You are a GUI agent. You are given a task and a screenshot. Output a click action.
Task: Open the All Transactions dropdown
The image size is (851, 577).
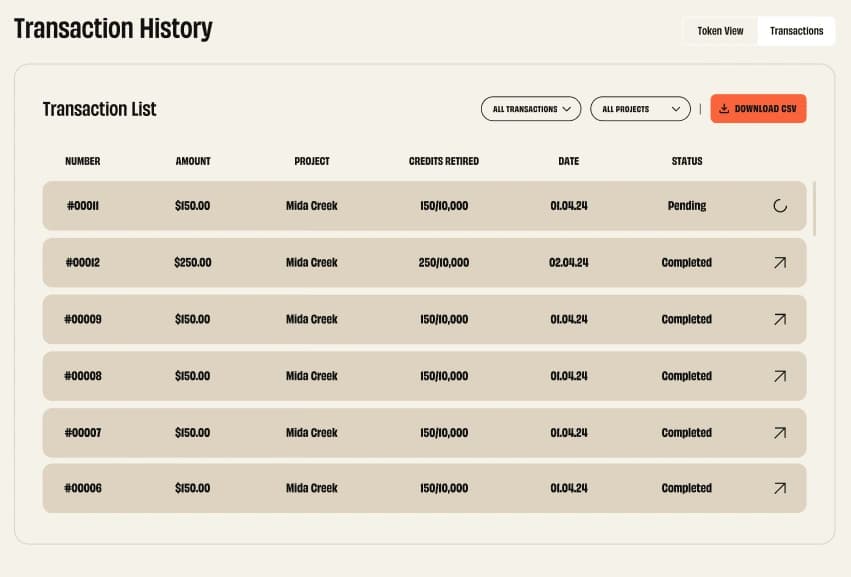(x=531, y=109)
